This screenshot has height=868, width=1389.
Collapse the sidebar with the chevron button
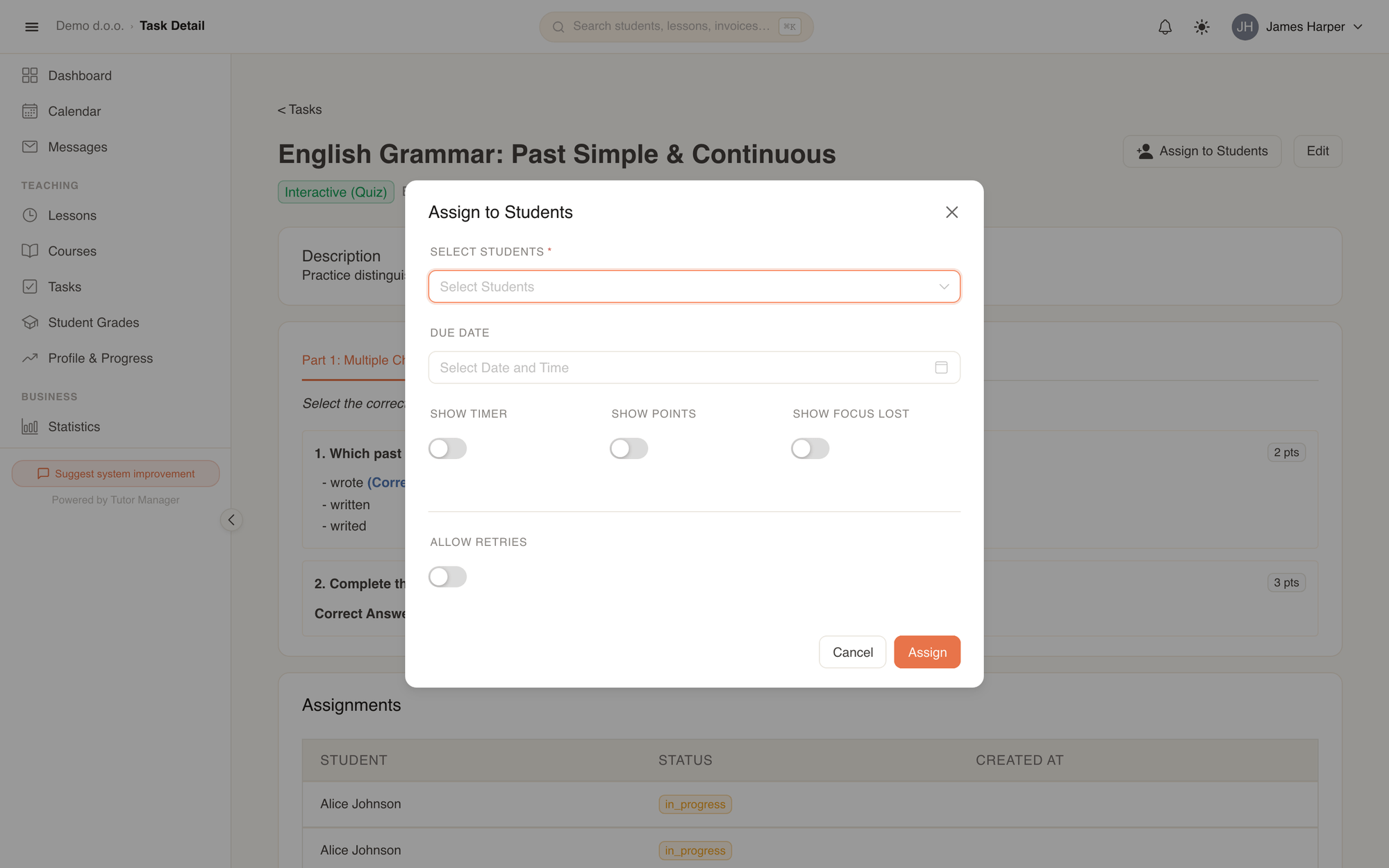(231, 520)
